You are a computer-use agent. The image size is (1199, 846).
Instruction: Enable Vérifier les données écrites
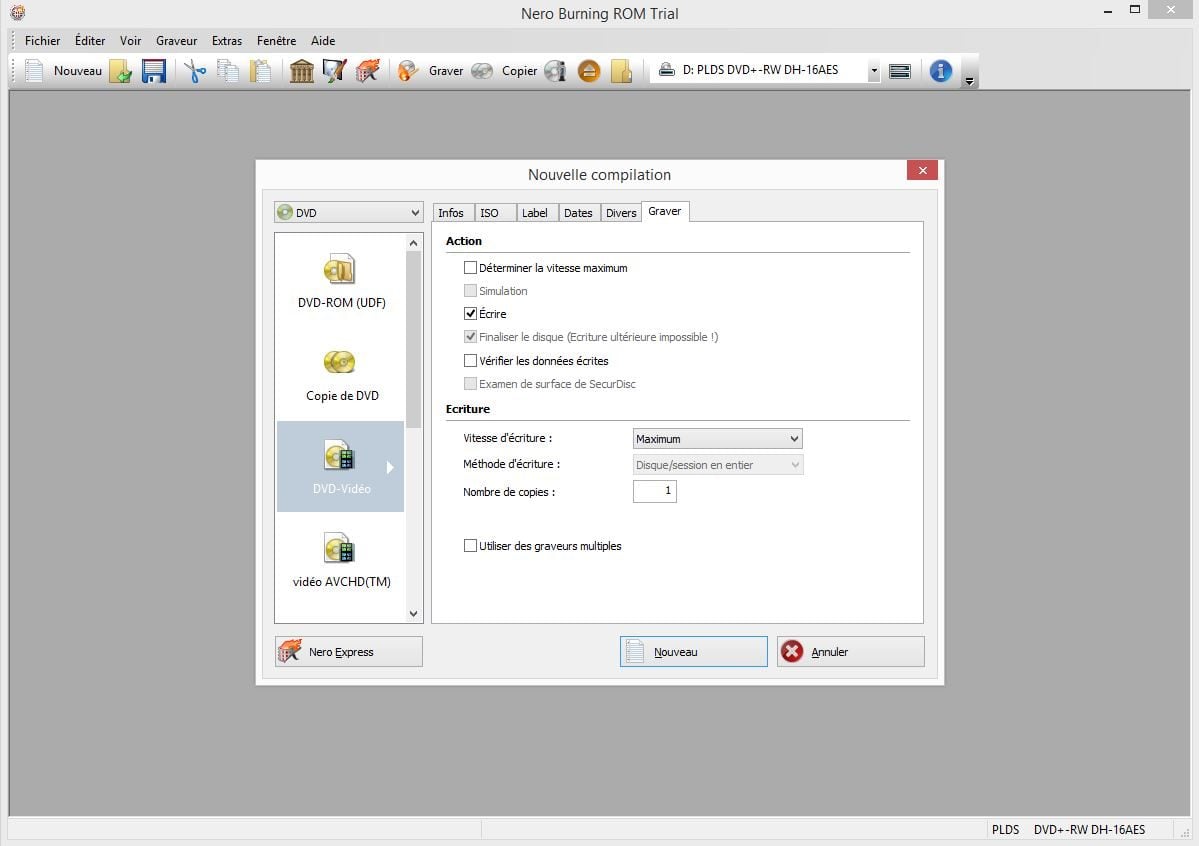pyautogui.click(x=470, y=361)
